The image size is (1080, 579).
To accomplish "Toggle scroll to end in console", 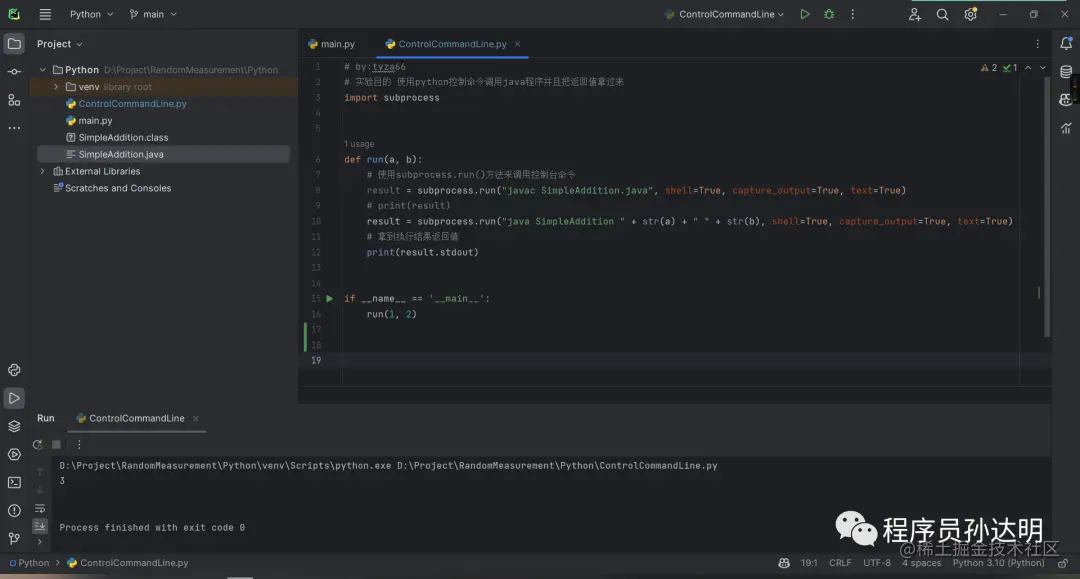I will point(40,525).
